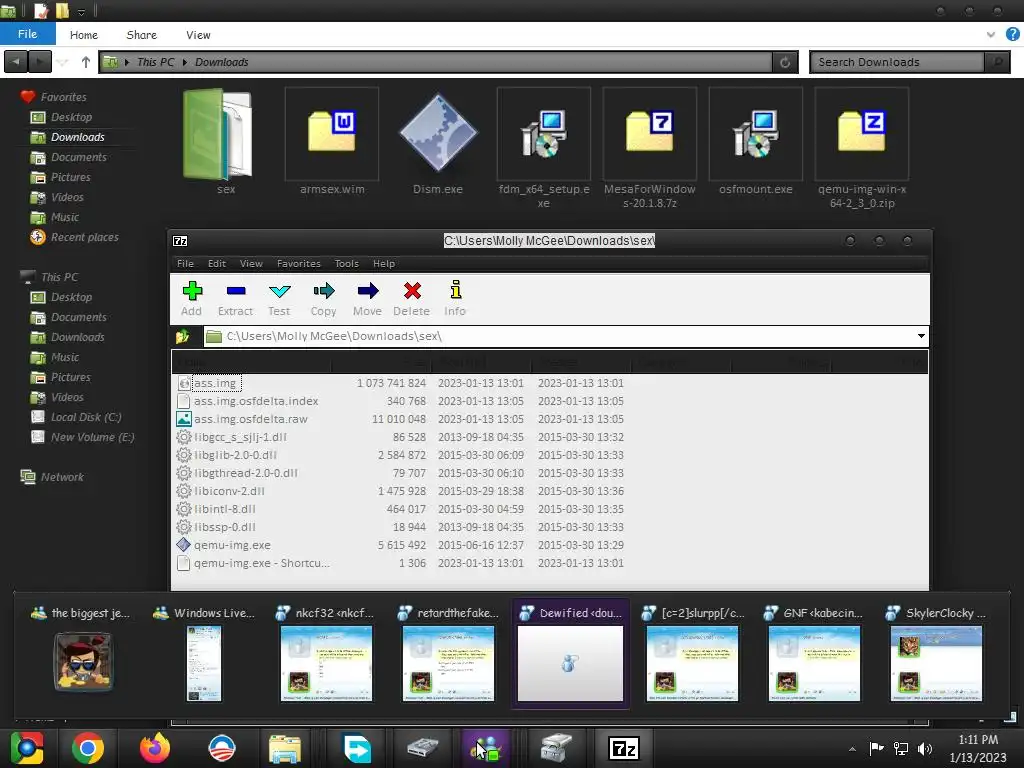Select armsex.wim in the Explorer window
The width and height of the screenshot is (1024, 768).
pos(332,141)
